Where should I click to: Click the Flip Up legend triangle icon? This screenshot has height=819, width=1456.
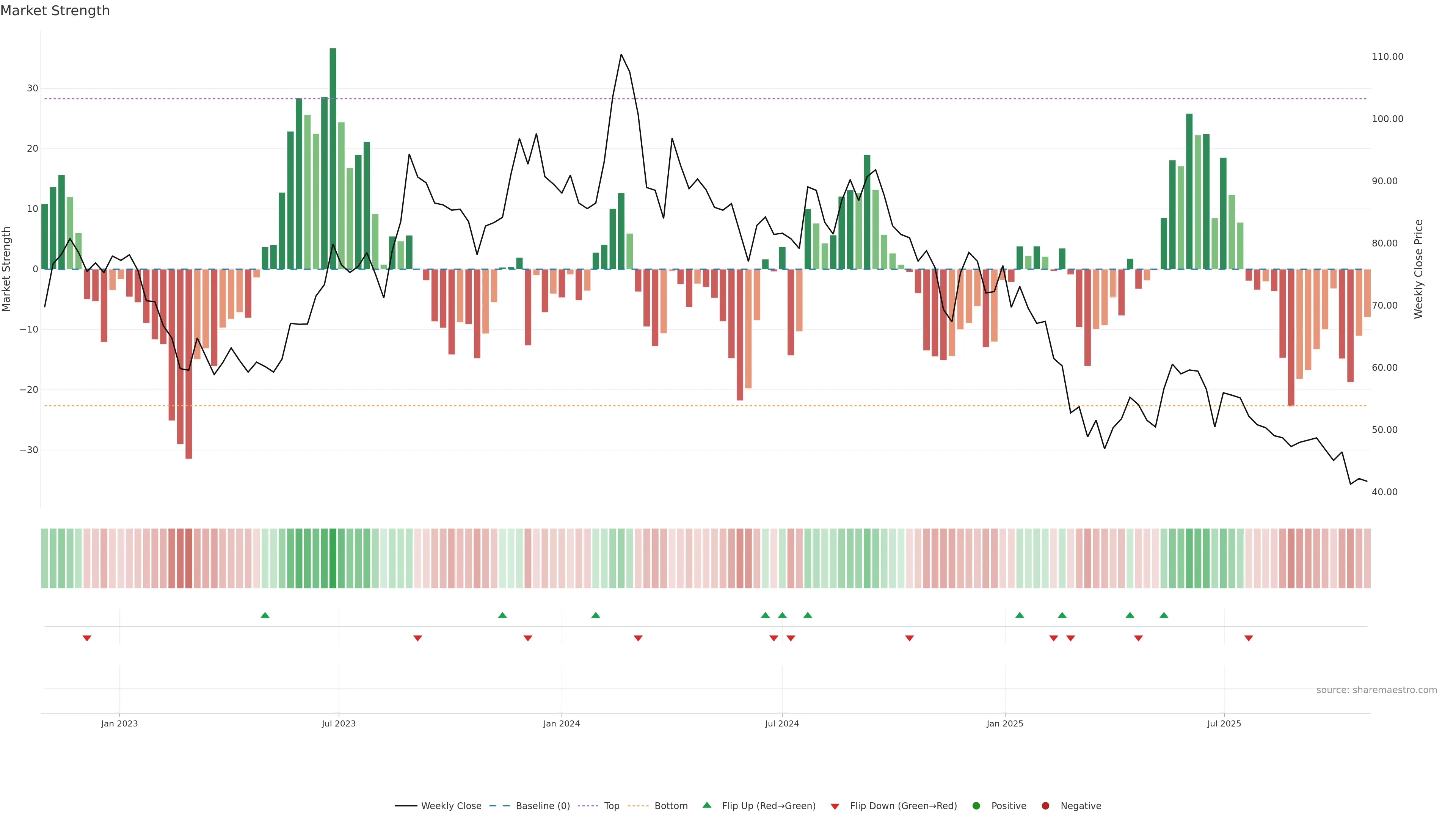[706, 805]
